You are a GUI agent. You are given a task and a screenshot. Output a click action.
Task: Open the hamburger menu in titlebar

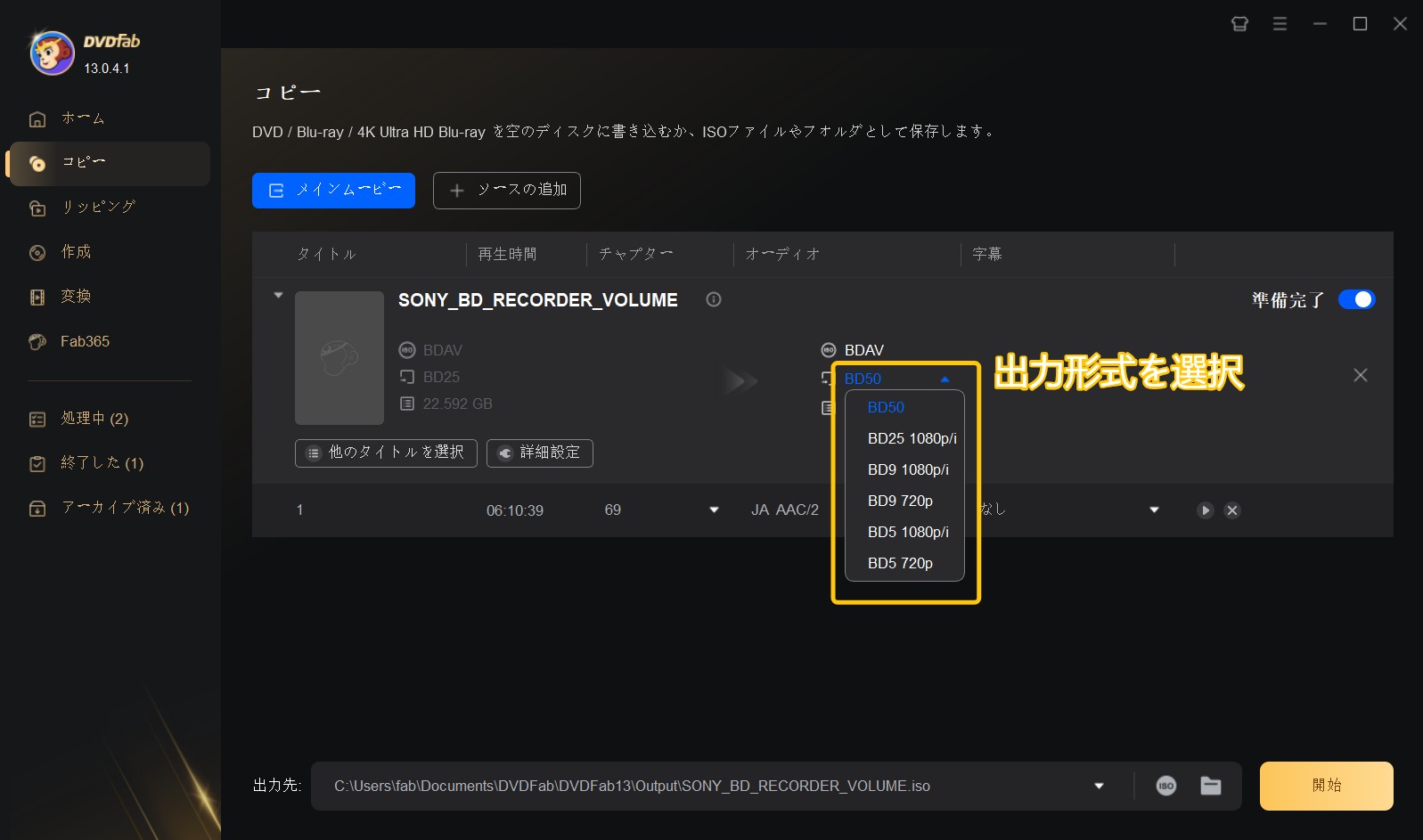click(x=1280, y=24)
